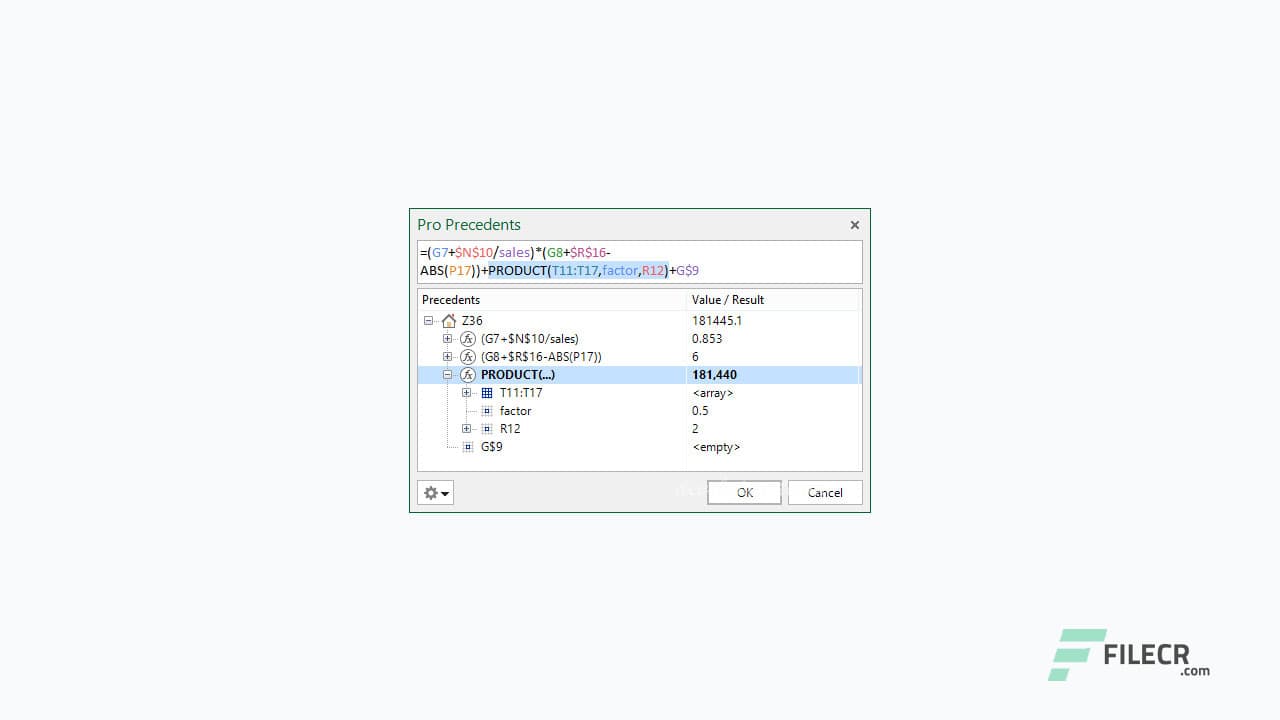Click the fx icon for (G8+$R$16-ABS(P17))
Screen dimensions: 1280x720
pyautogui.click(x=468, y=356)
